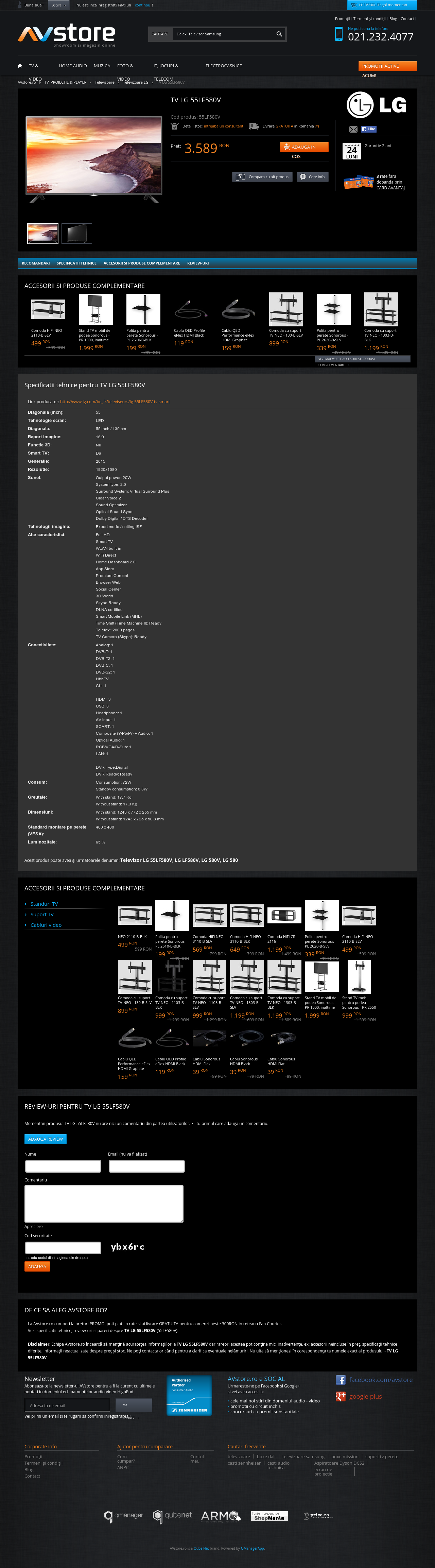The width and height of the screenshot is (435, 1568).
Task: Expand the Suport TV category
Action: click(x=42, y=914)
